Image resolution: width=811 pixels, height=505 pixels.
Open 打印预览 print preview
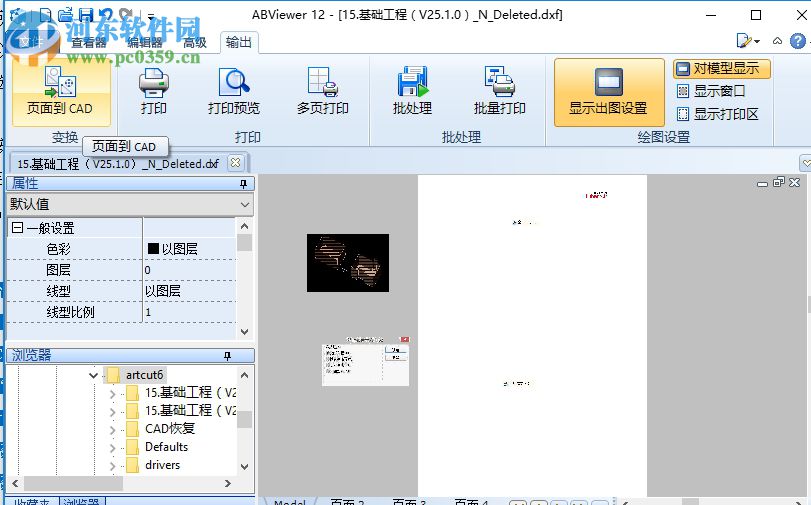[x=234, y=92]
